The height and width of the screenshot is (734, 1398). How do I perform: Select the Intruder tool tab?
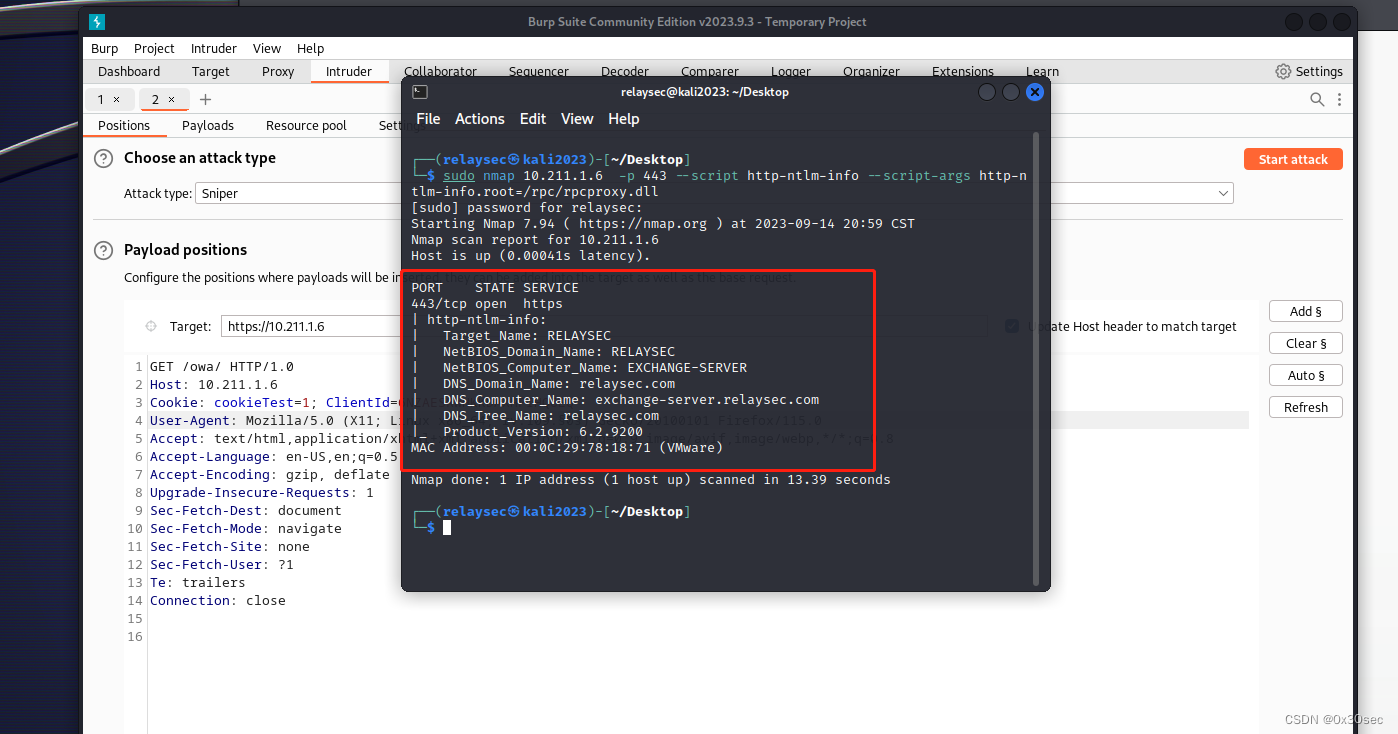click(x=349, y=71)
